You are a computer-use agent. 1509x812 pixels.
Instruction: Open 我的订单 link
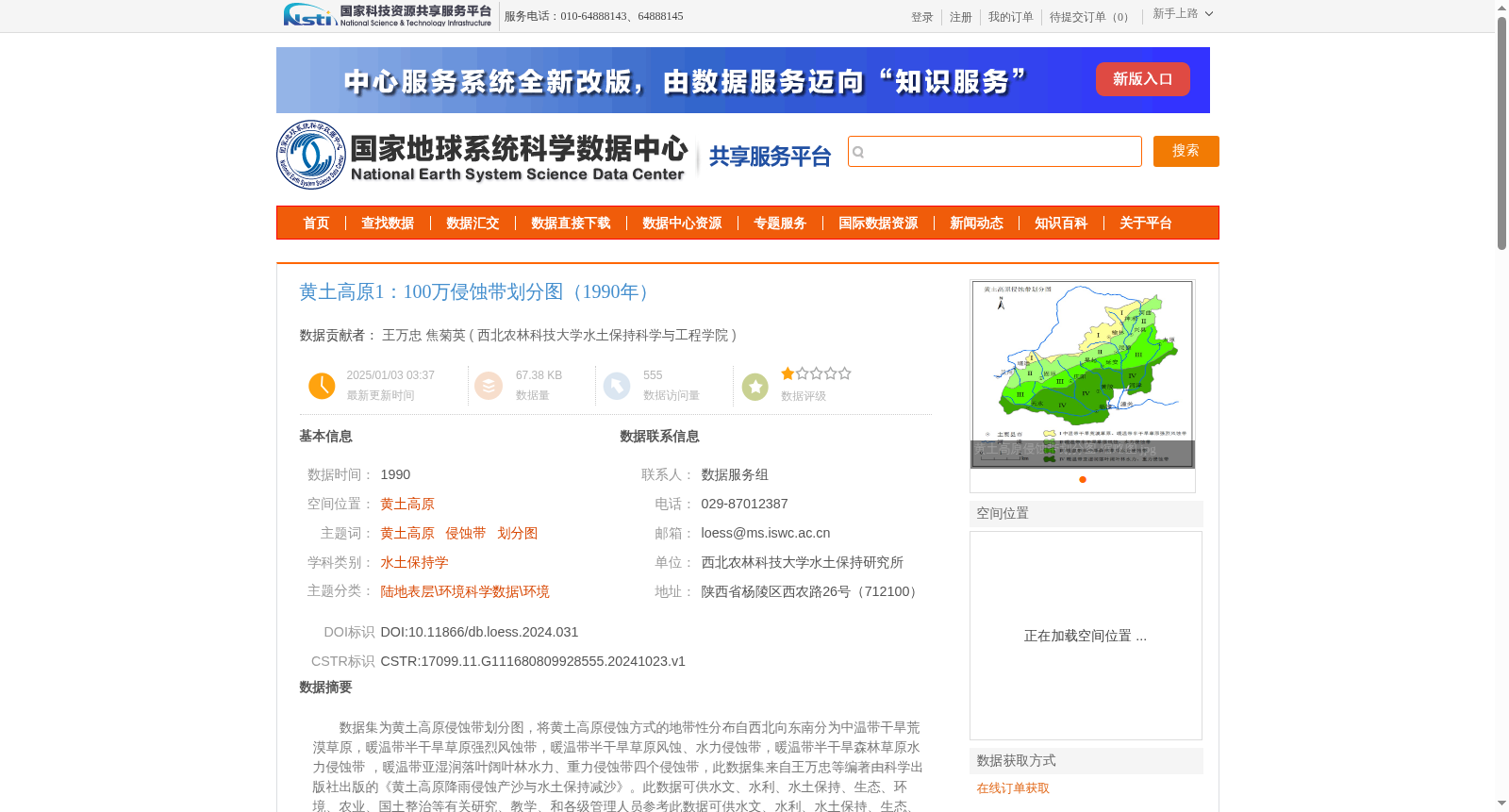[x=1011, y=17]
